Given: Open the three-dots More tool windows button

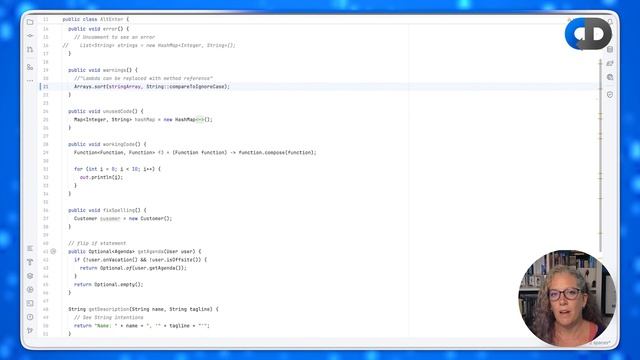Looking at the screenshot, I should pyautogui.click(x=30, y=81).
